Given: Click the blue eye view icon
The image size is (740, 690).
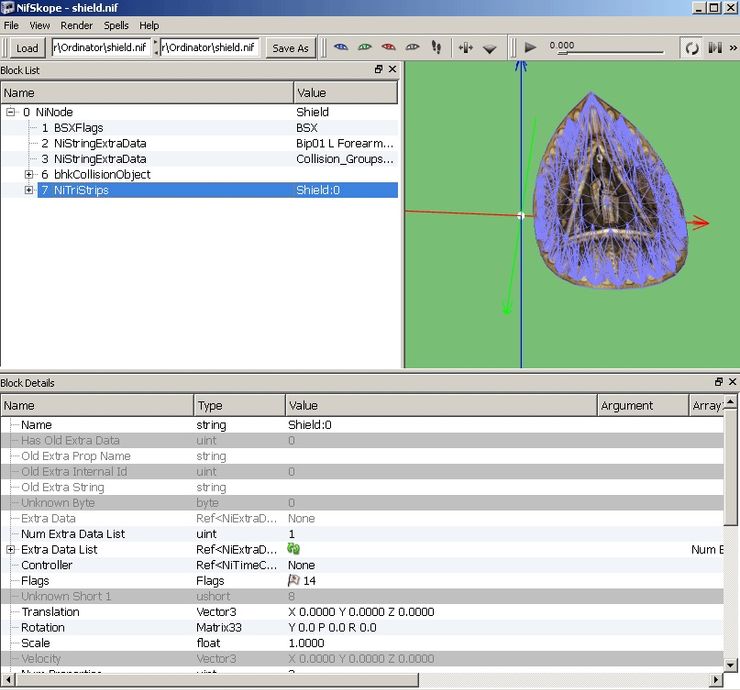Looking at the screenshot, I should pyautogui.click(x=341, y=47).
